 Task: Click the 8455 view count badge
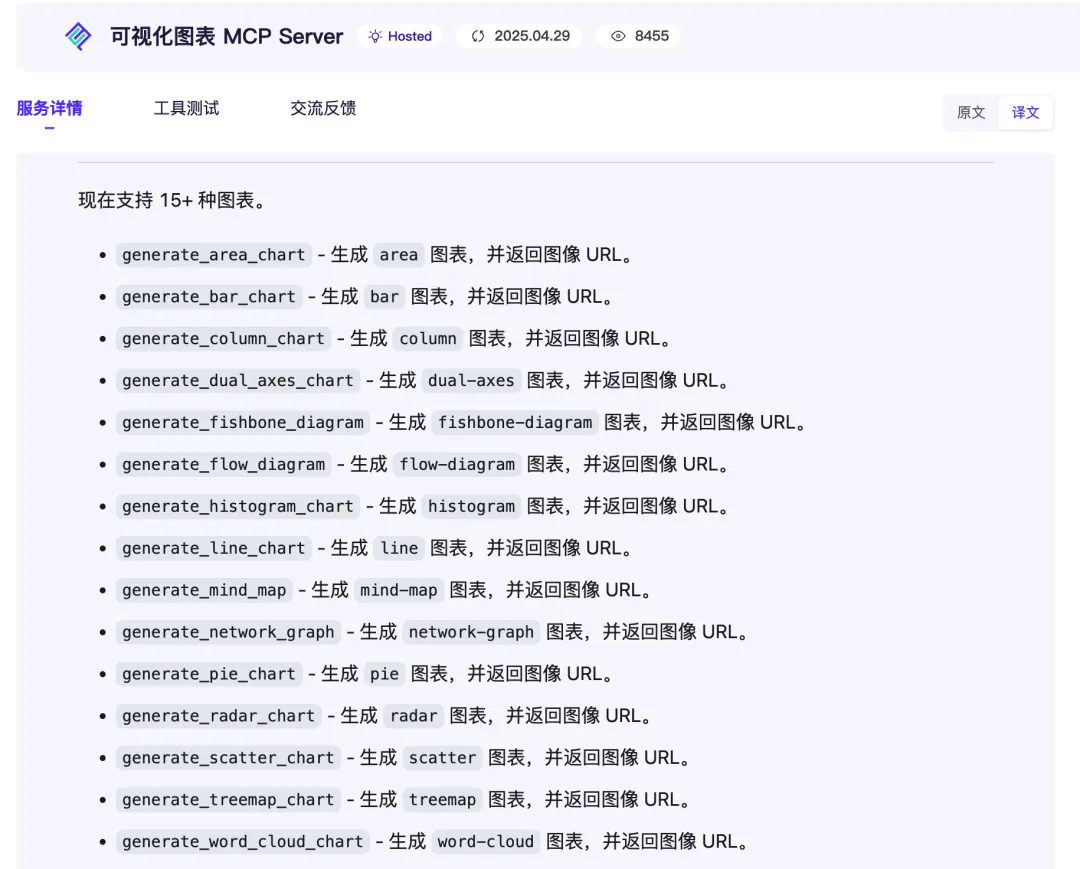point(638,36)
